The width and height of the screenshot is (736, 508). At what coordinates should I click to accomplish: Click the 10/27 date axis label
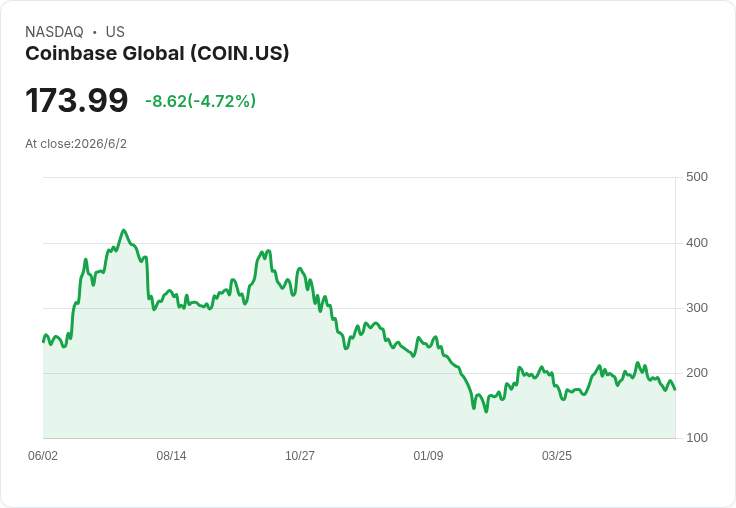pos(300,456)
